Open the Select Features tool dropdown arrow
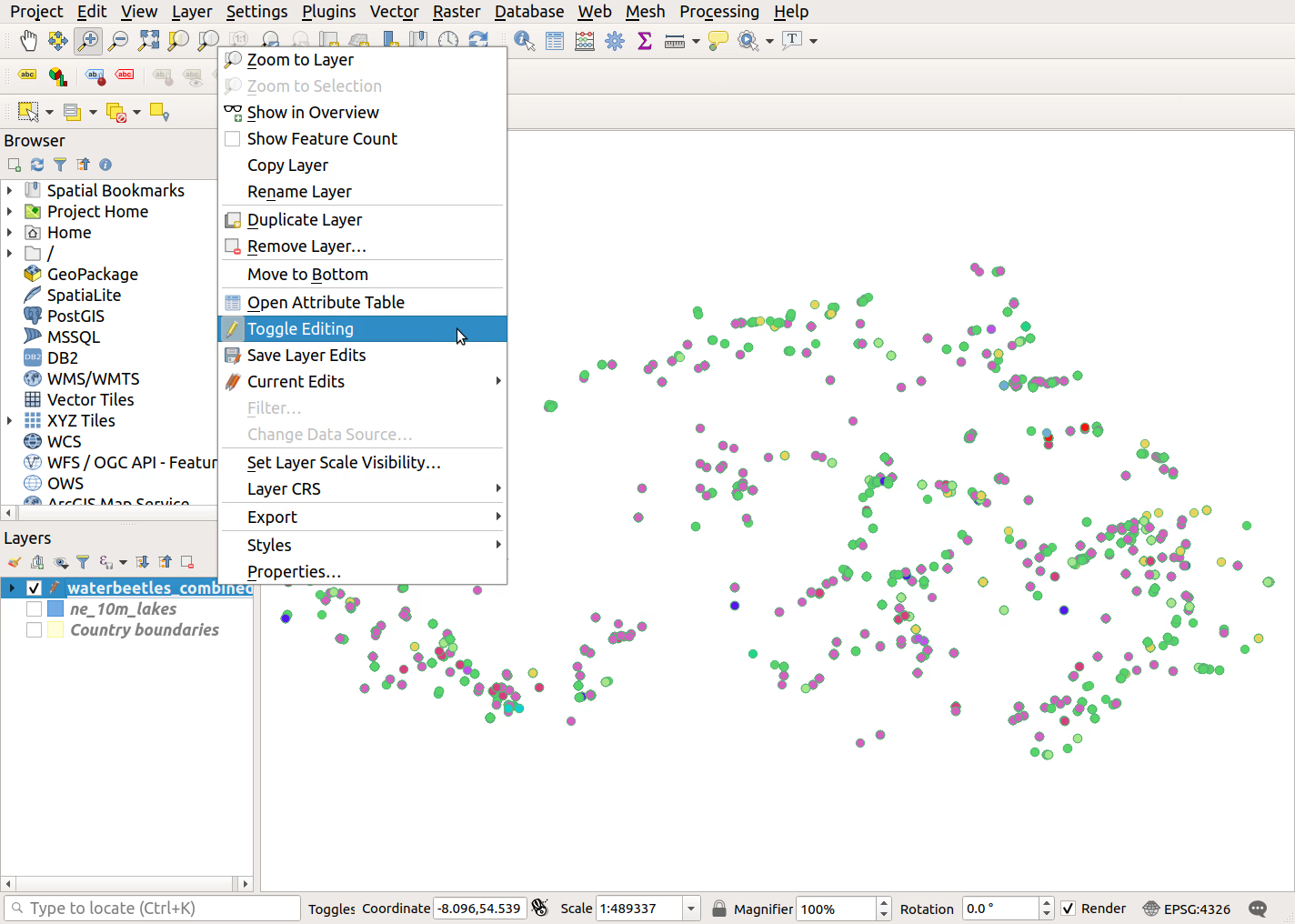This screenshot has height=924, width=1295. [x=49, y=112]
